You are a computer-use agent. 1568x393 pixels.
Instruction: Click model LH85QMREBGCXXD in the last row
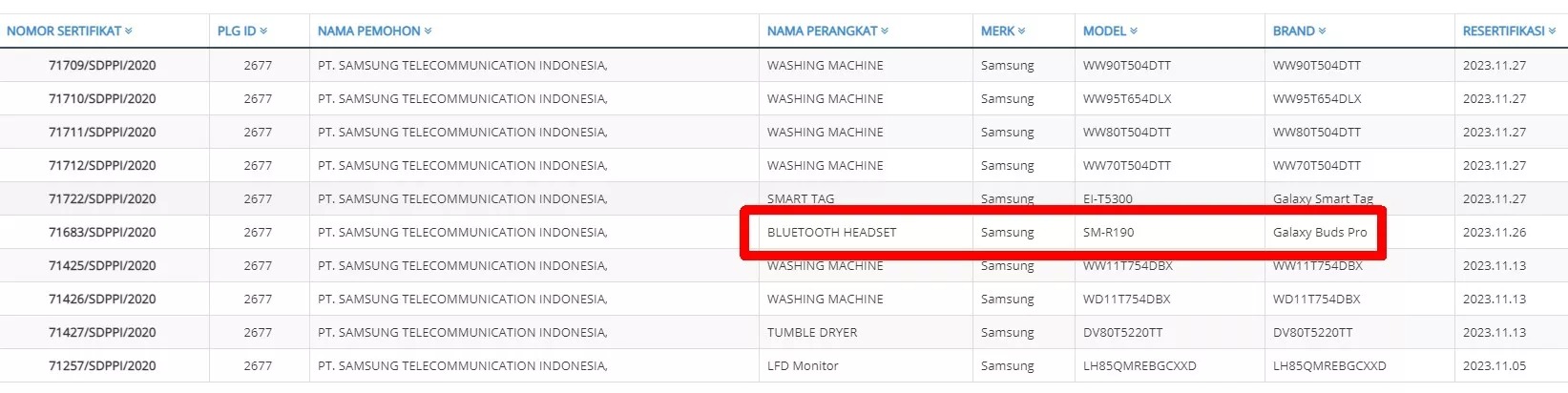pyautogui.click(x=1139, y=365)
